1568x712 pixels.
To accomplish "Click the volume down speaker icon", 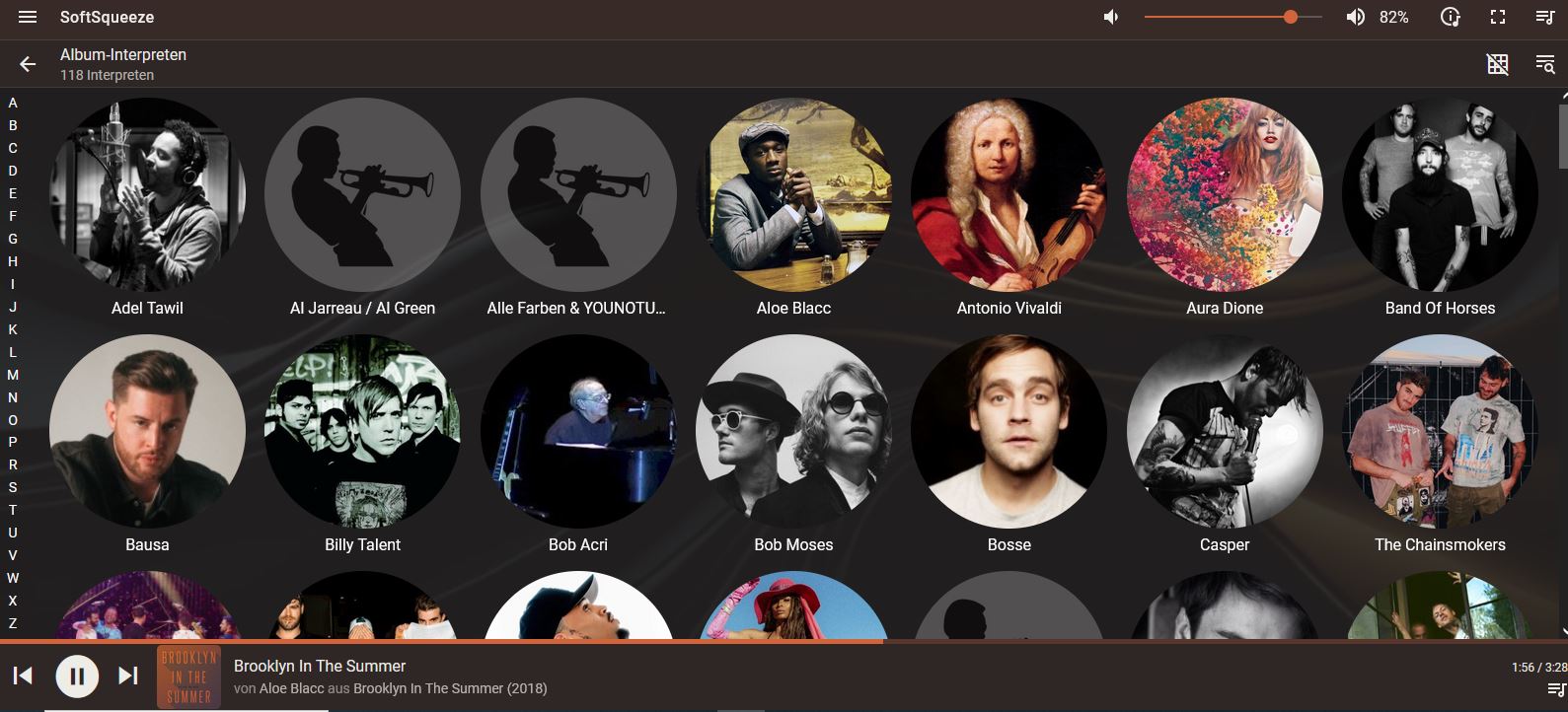I will pyautogui.click(x=1112, y=18).
